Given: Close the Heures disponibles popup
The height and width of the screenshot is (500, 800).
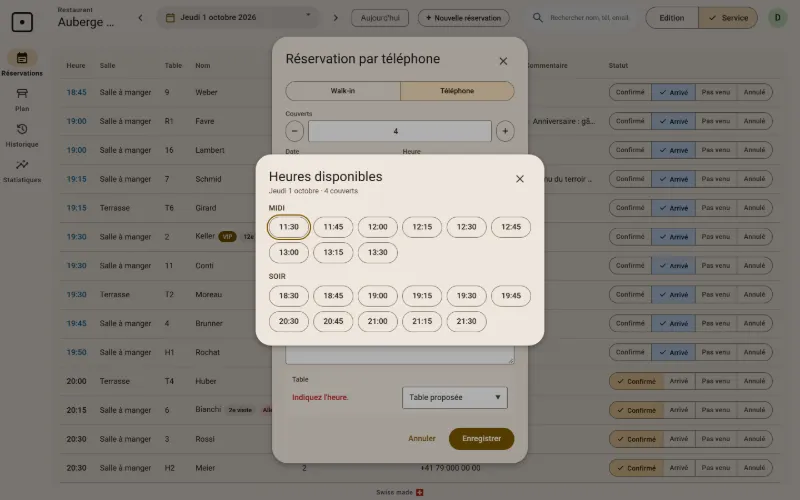Looking at the screenshot, I should click(520, 179).
